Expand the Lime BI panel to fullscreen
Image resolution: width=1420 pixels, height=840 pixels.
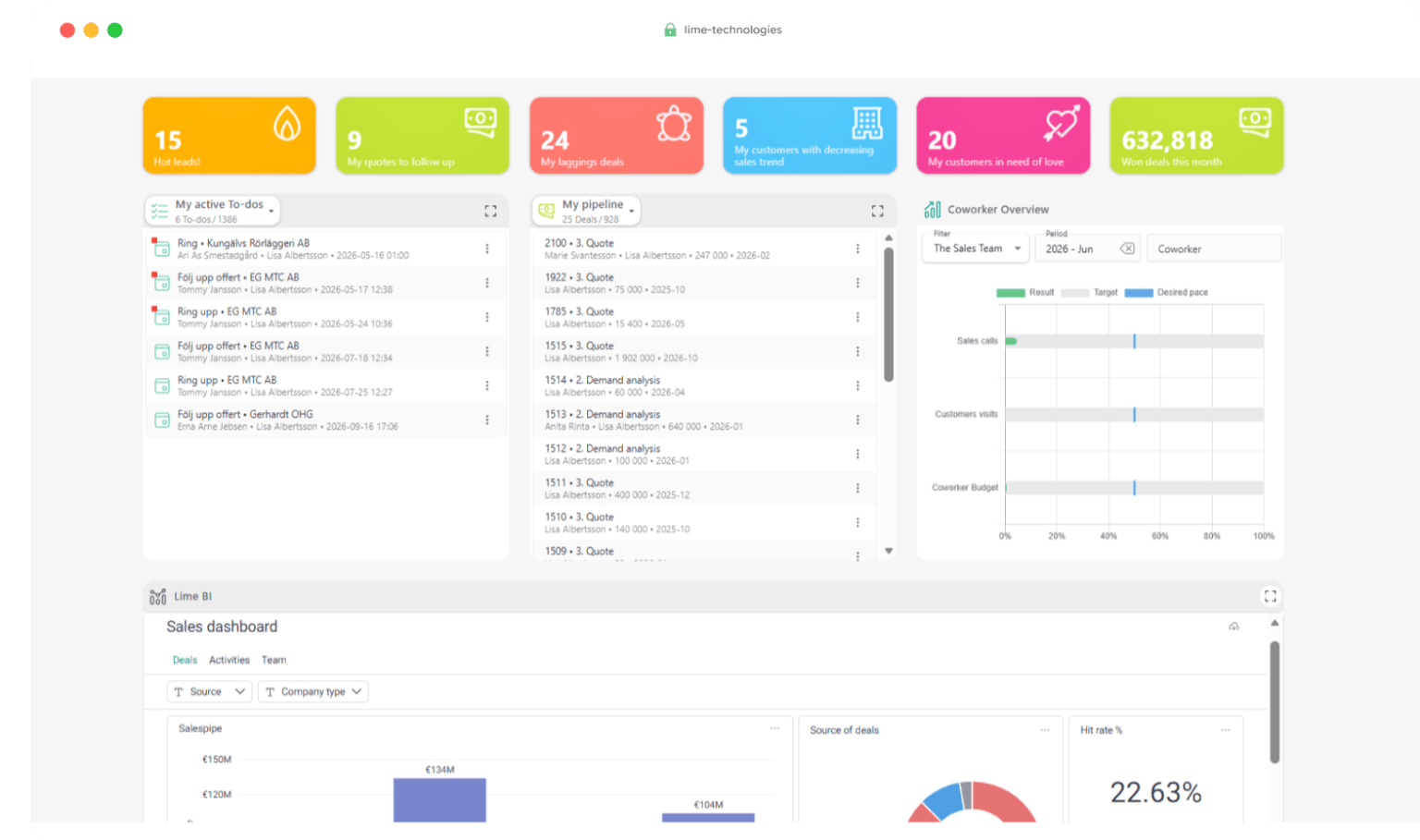coord(1270,596)
